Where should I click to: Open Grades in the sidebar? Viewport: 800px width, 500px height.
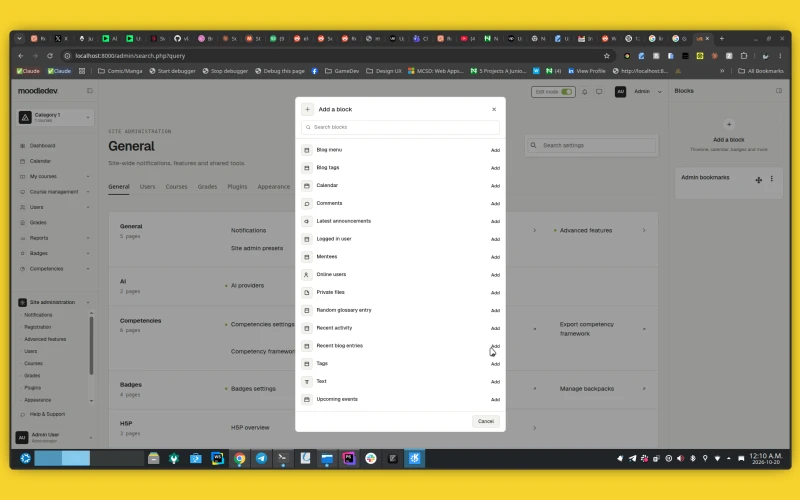(38, 222)
